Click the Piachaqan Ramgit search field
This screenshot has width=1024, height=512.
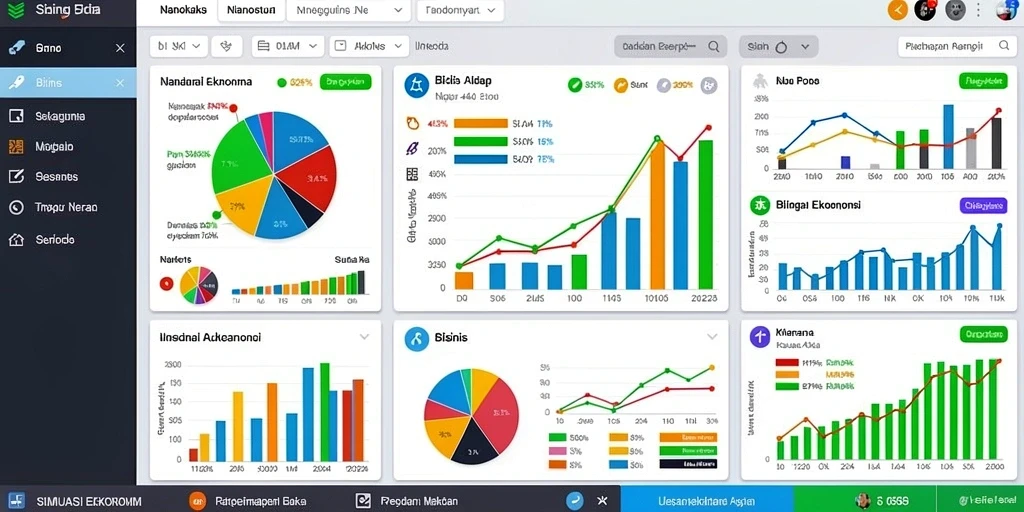point(957,46)
